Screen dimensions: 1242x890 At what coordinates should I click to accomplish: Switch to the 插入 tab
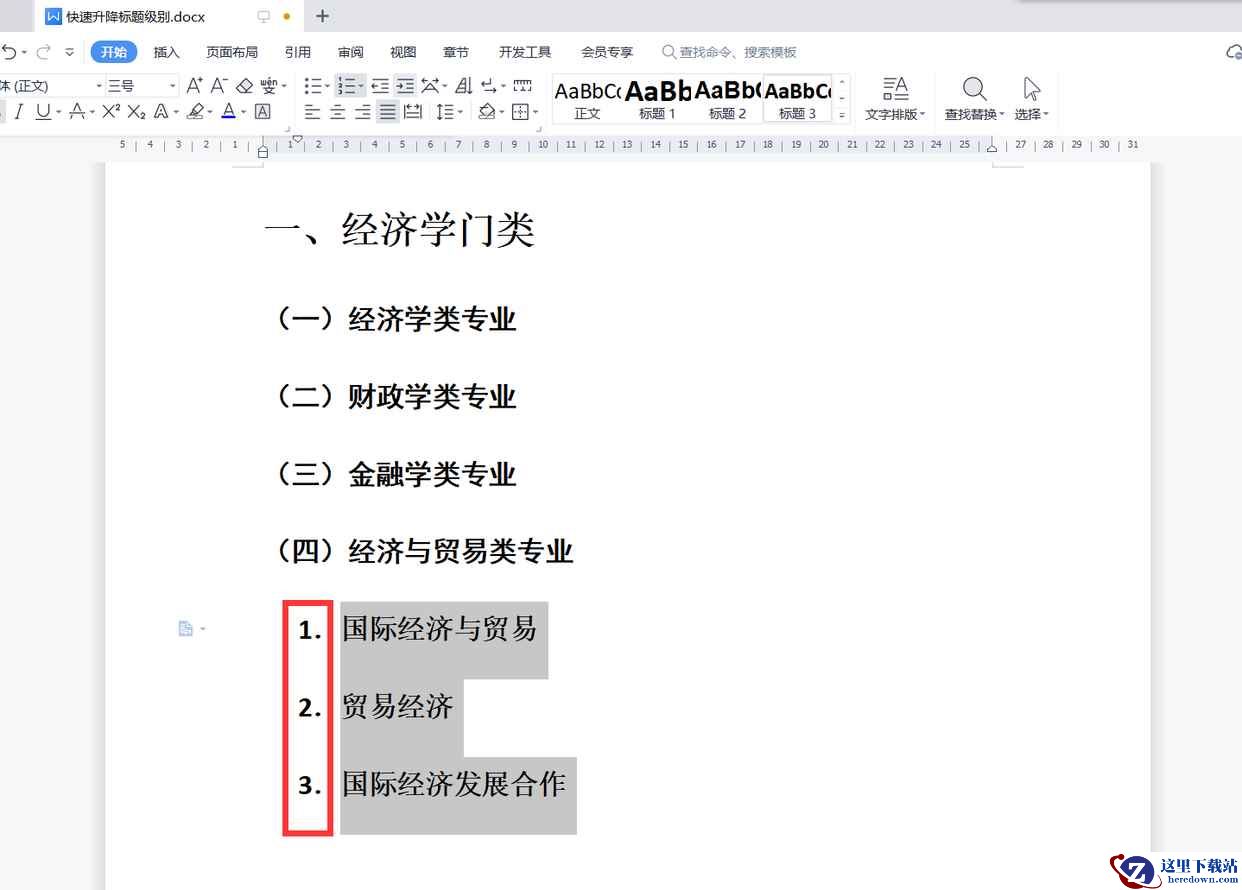click(x=166, y=52)
